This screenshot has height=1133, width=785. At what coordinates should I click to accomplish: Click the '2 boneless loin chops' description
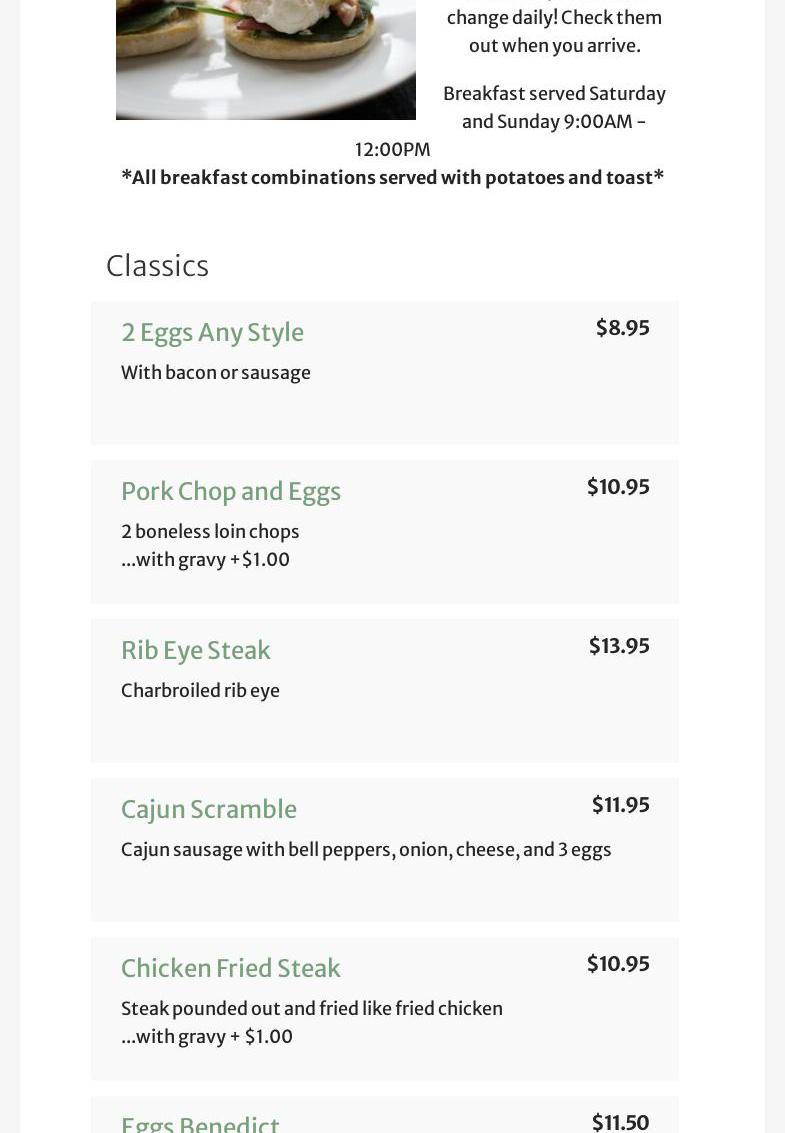click(210, 531)
